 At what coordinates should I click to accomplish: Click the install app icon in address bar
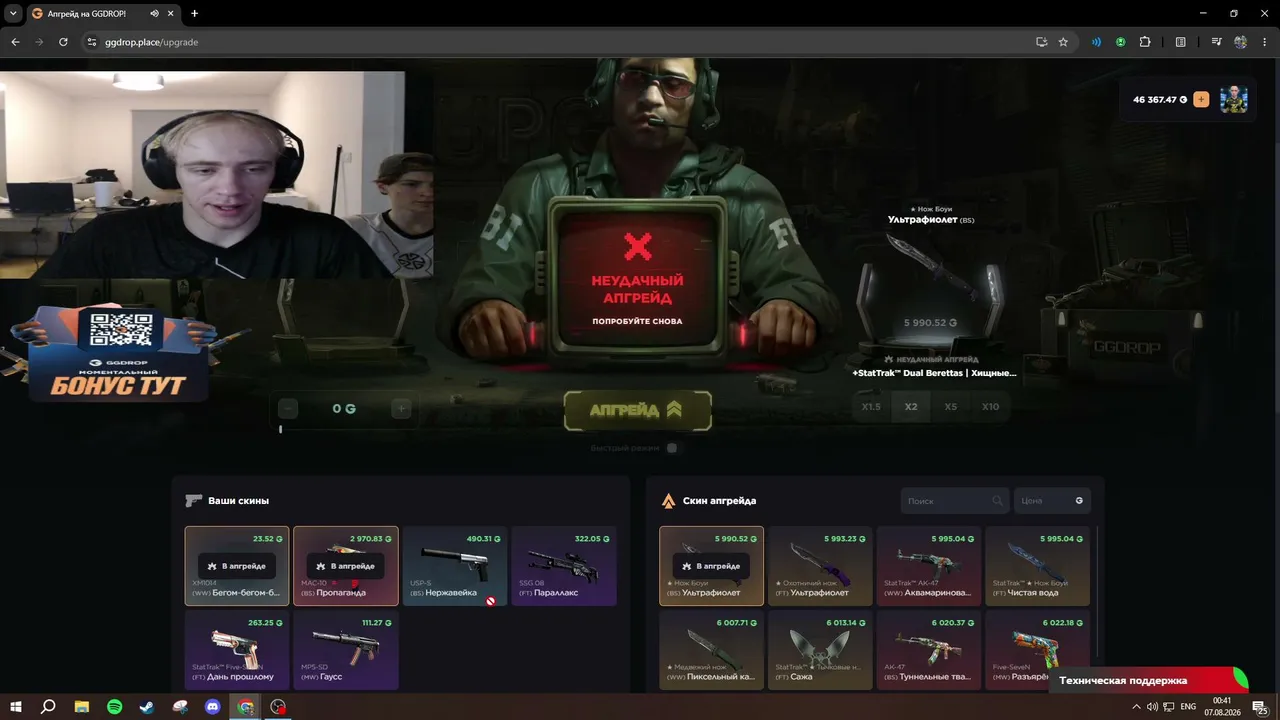(x=1041, y=42)
